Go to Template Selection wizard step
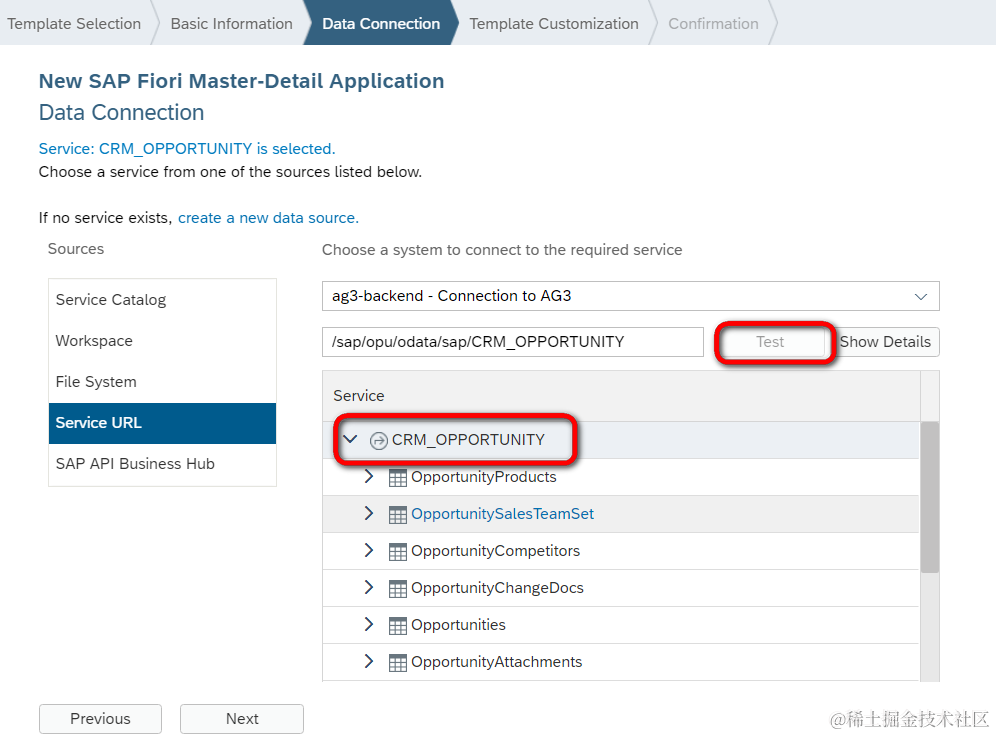The image size is (996, 736). pos(74,23)
